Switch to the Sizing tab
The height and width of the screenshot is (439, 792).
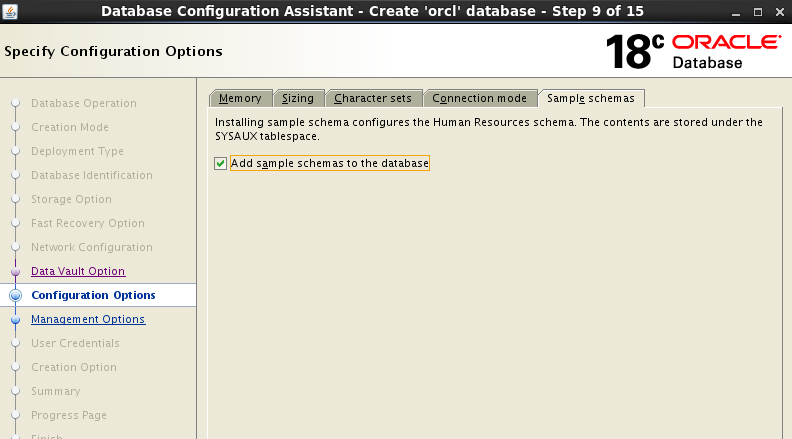(x=298, y=98)
